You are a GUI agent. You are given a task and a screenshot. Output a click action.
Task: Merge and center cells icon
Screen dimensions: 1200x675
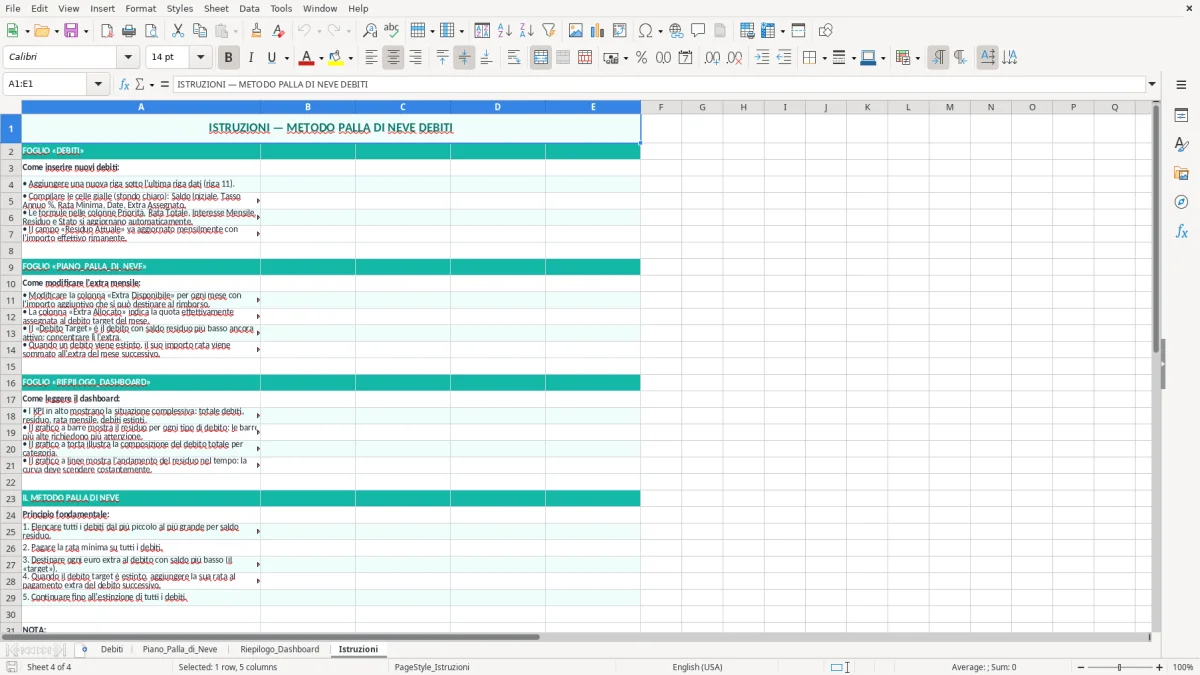coord(541,58)
